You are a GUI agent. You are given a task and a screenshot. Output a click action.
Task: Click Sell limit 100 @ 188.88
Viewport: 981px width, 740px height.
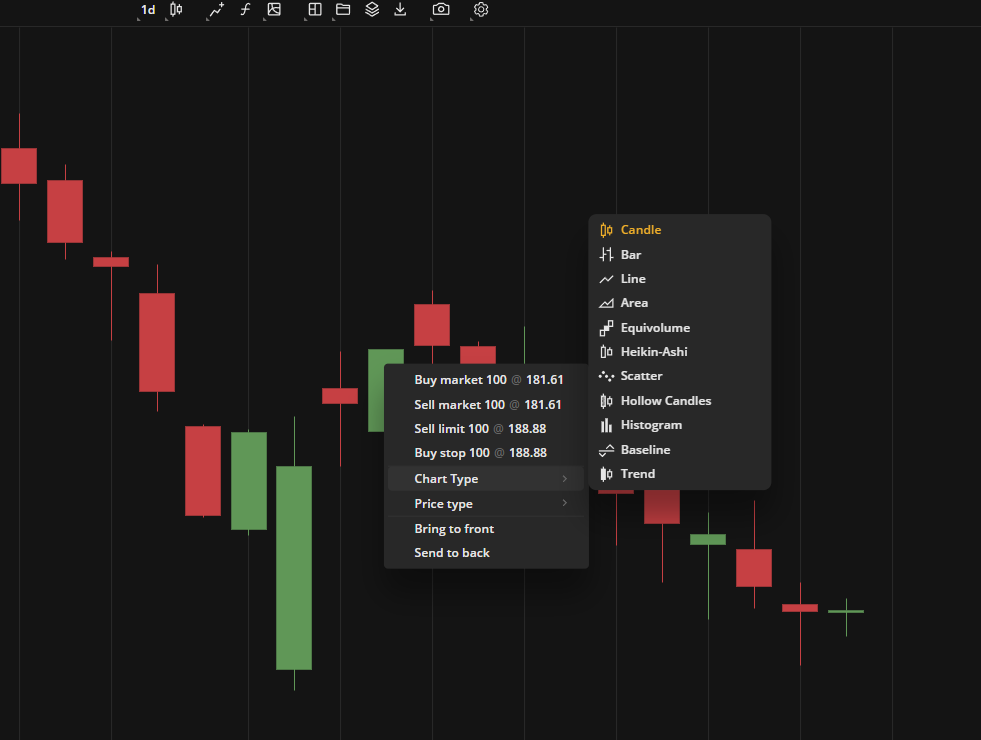pos(486,428)
